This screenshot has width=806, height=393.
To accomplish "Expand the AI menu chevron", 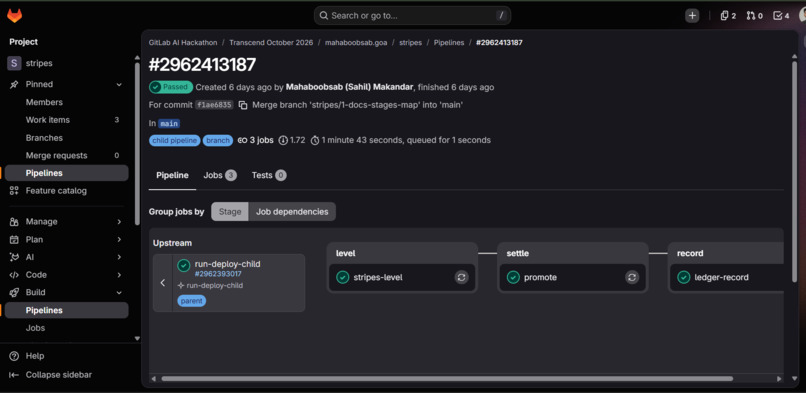I will coord(119,257).
